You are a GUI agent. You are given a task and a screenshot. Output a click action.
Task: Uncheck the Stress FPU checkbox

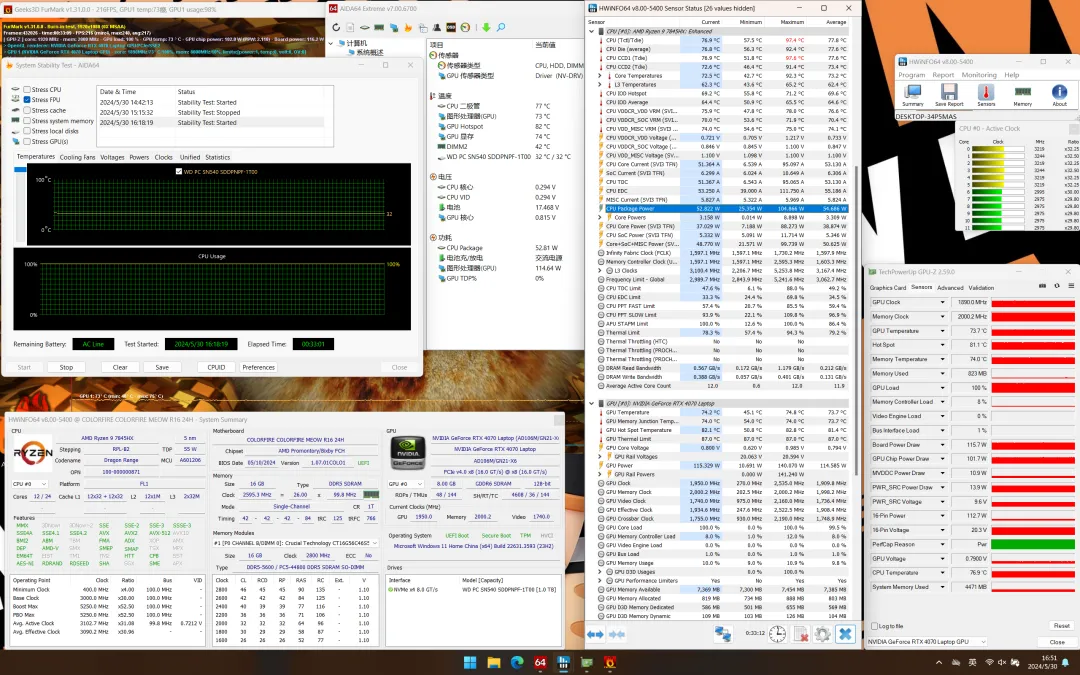27,100
